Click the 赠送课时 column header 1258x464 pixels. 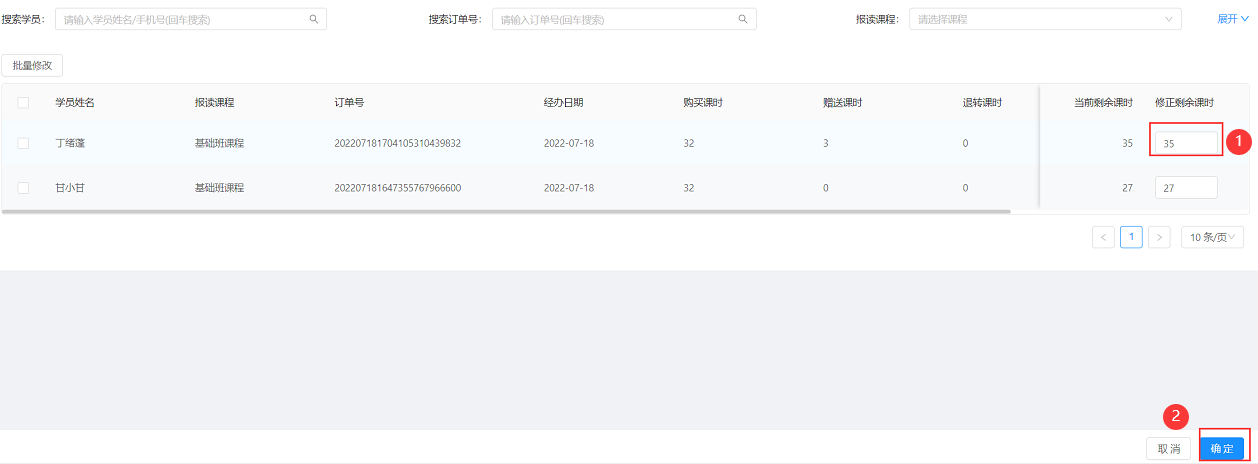(843, 102)
